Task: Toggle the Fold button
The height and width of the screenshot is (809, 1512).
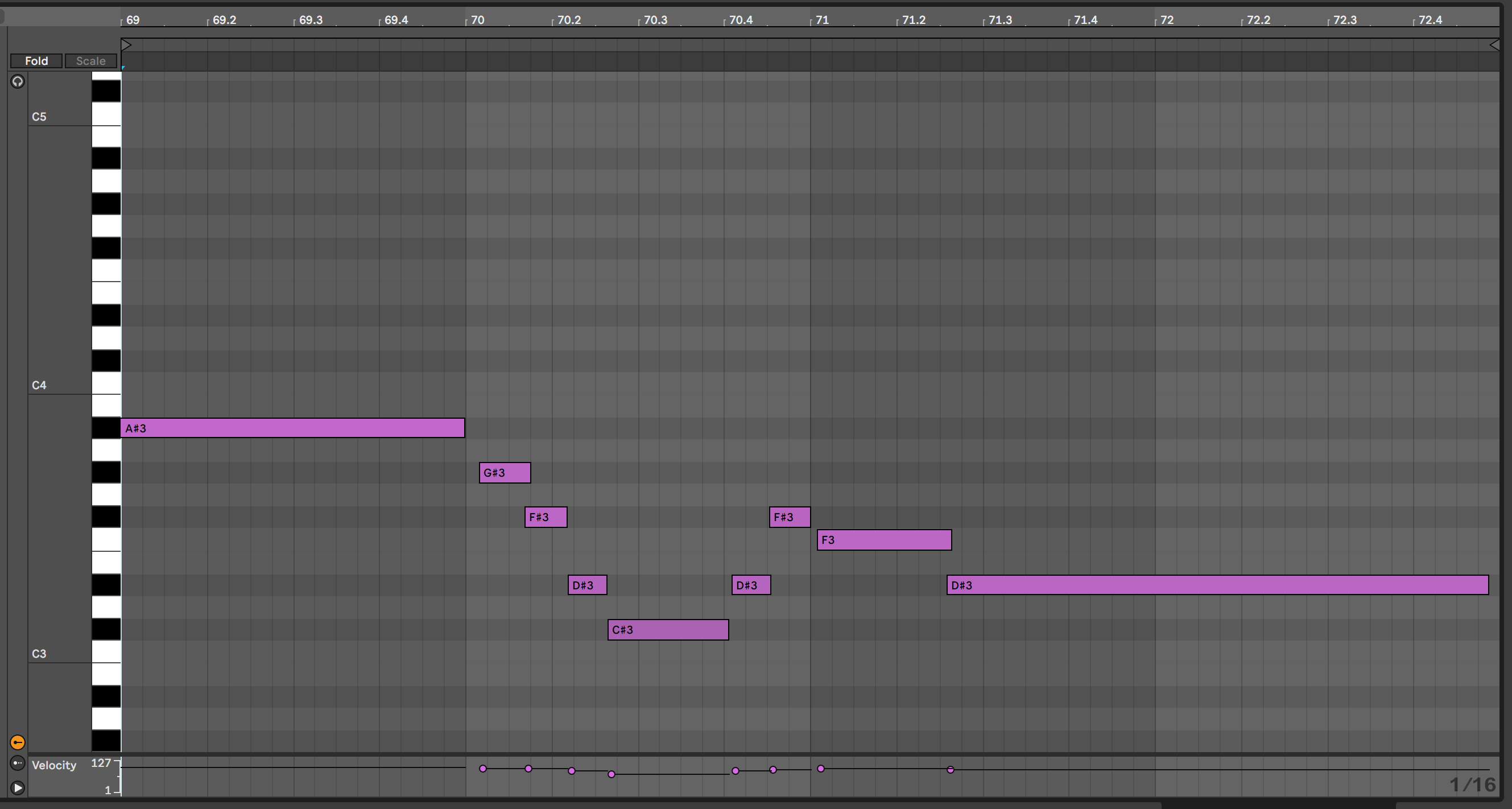Action: [36, 61]
